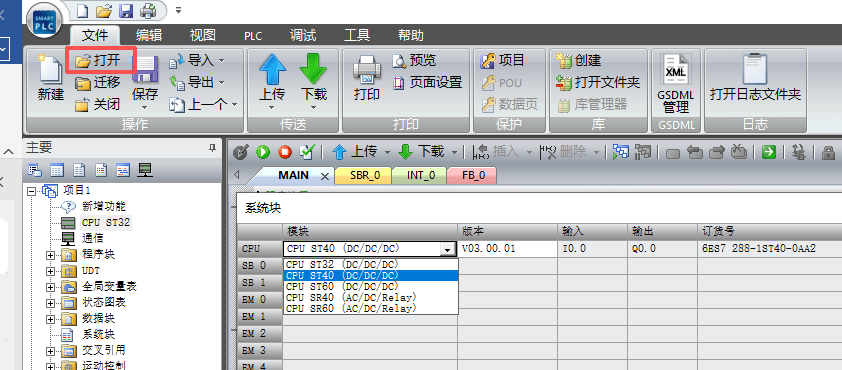Close the MAIN editor tab

coord(324,176)
